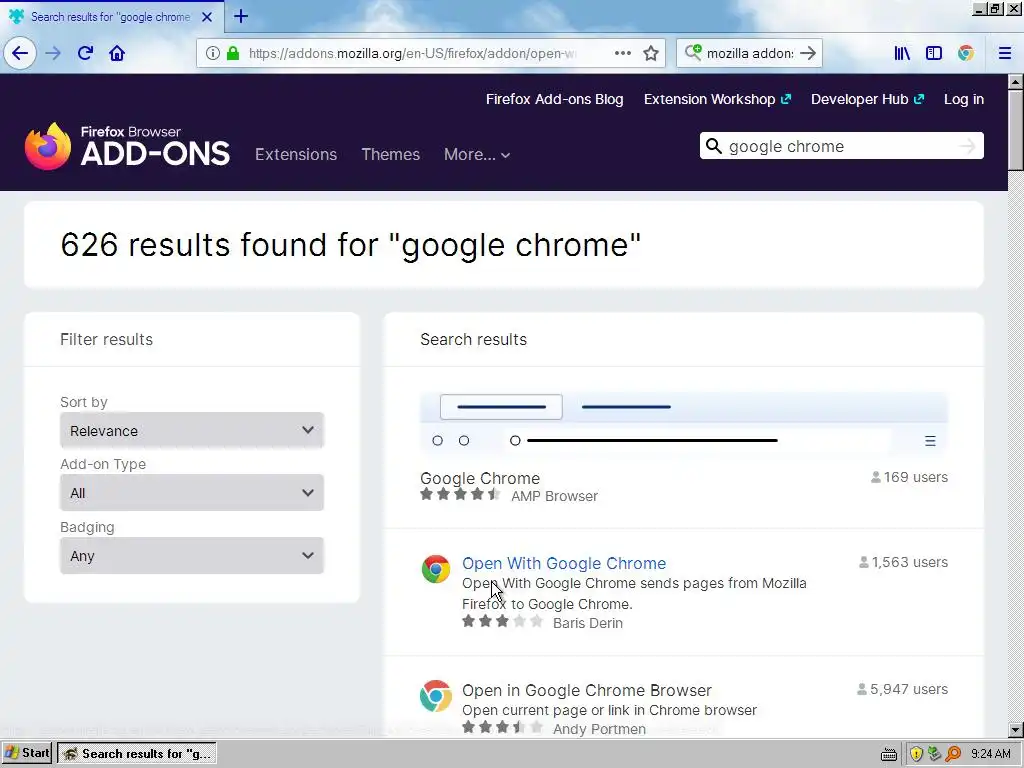This screenshot has height=768, width=1024.
Task: Reload the current page
Action: pyautogui.click(x=85, y=53)
